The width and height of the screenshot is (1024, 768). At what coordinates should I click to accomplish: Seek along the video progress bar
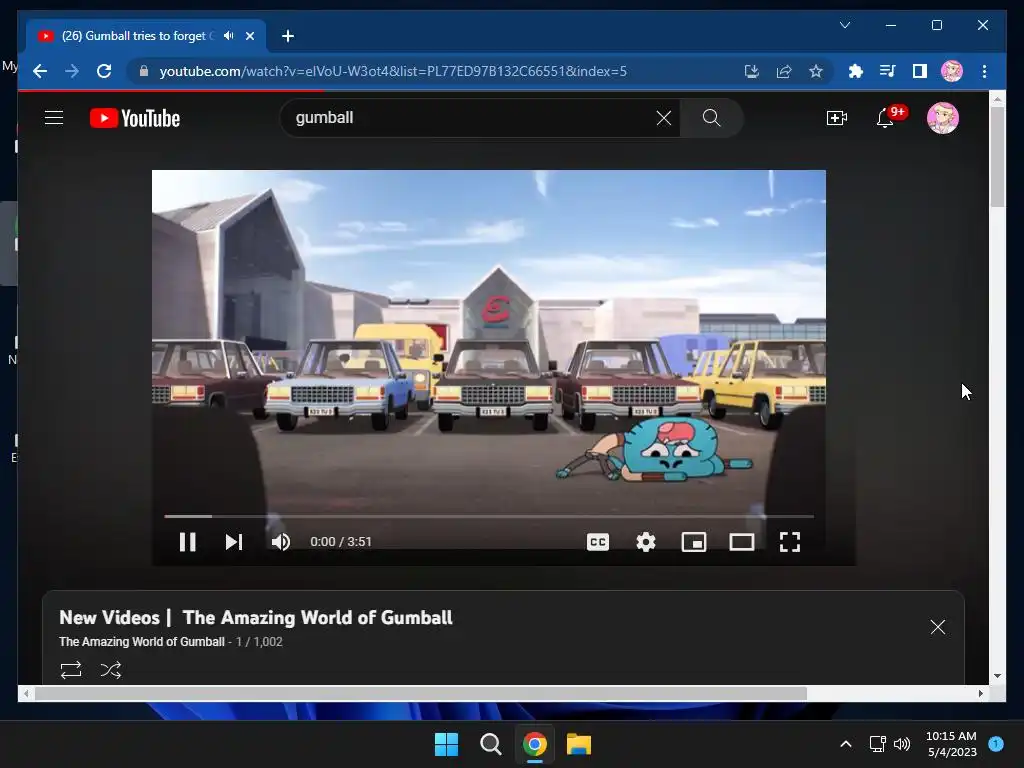(x=488, y=516)
